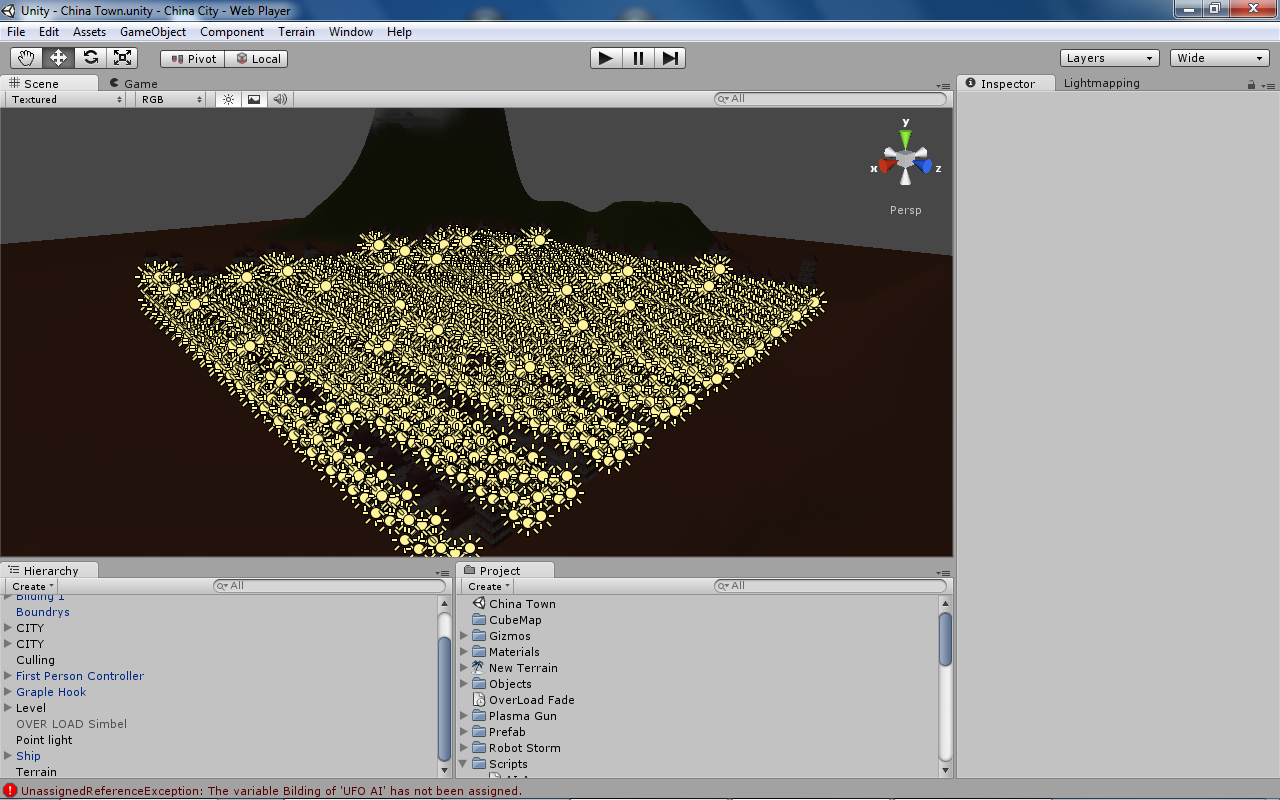This screenshot has width=1280, height=800.
Task: Open the Help menu
Action: tap(399, 32)
